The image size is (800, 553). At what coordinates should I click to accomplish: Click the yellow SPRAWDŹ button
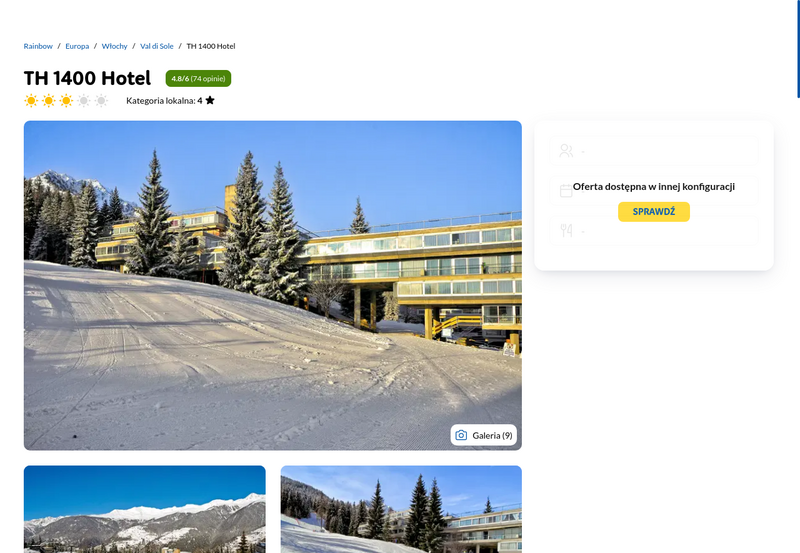654,212
